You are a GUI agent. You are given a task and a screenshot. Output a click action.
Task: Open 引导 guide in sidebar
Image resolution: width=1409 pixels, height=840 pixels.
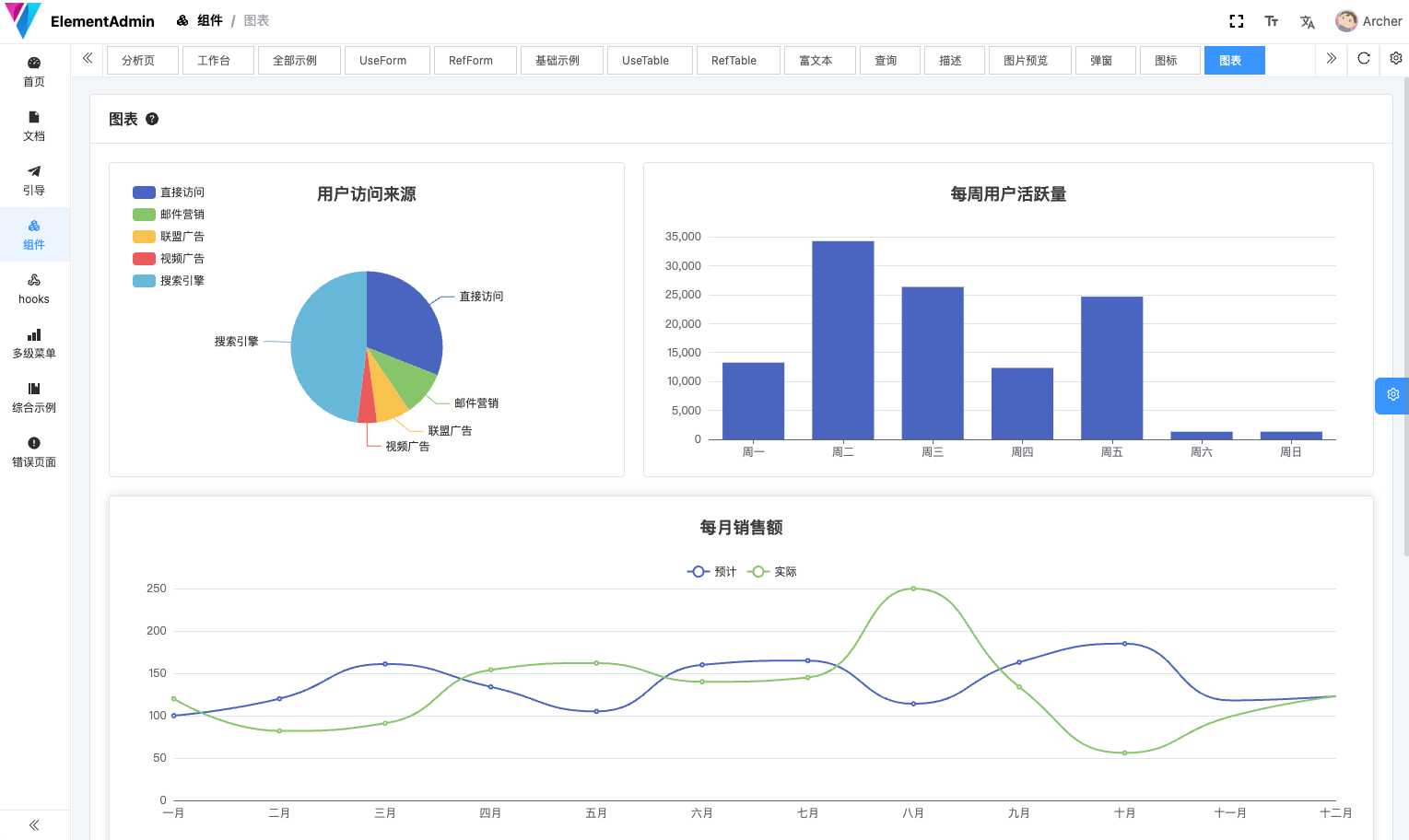coord(34,181)
